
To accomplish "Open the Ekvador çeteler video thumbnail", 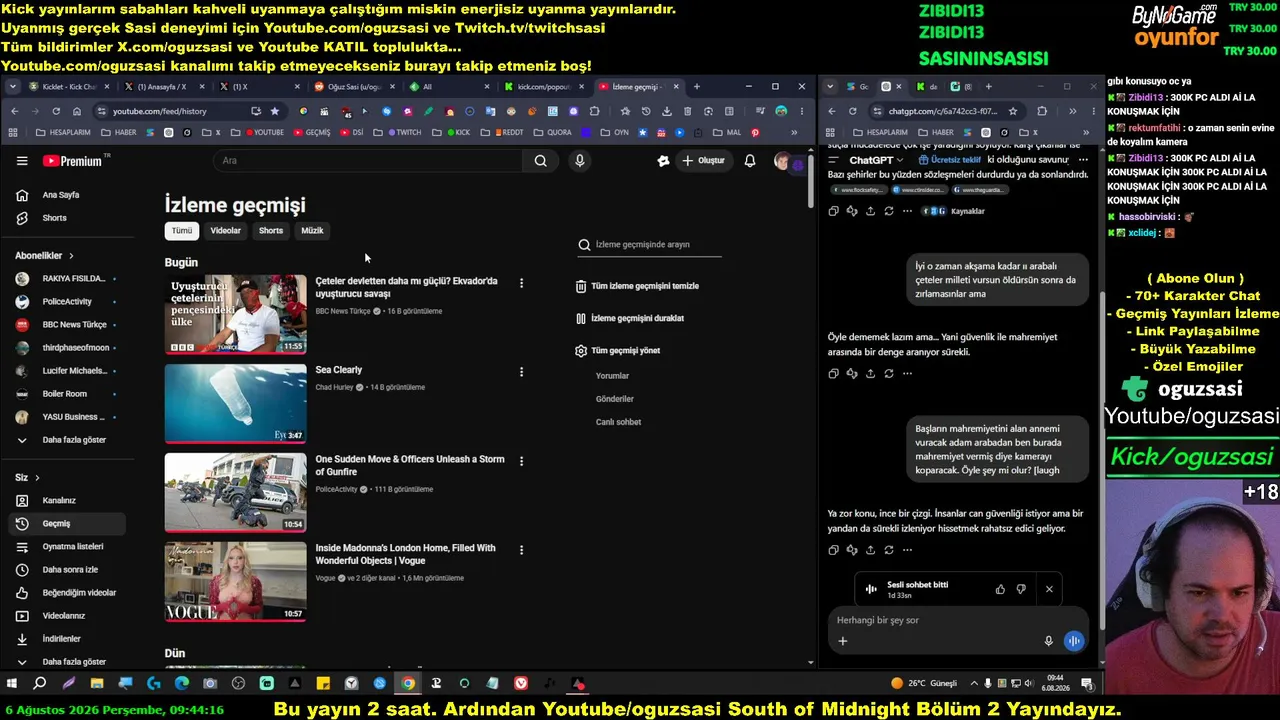I will [236, 314].
